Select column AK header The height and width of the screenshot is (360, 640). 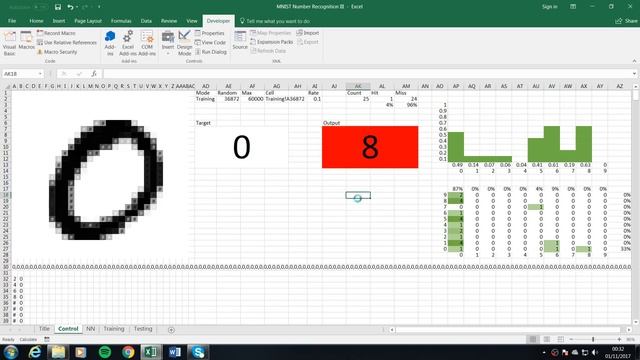358,86
